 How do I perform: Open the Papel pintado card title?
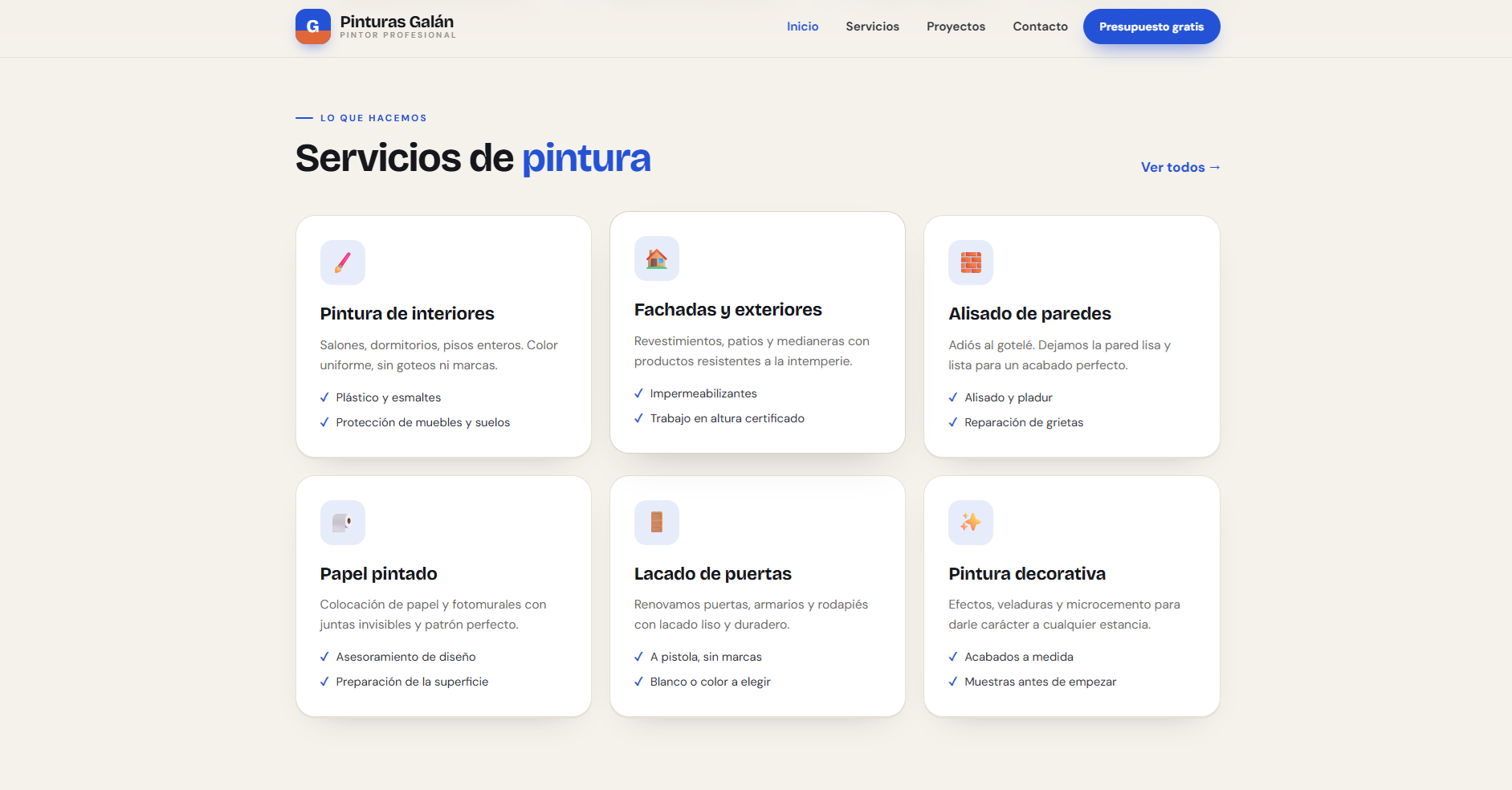point(378,574)
